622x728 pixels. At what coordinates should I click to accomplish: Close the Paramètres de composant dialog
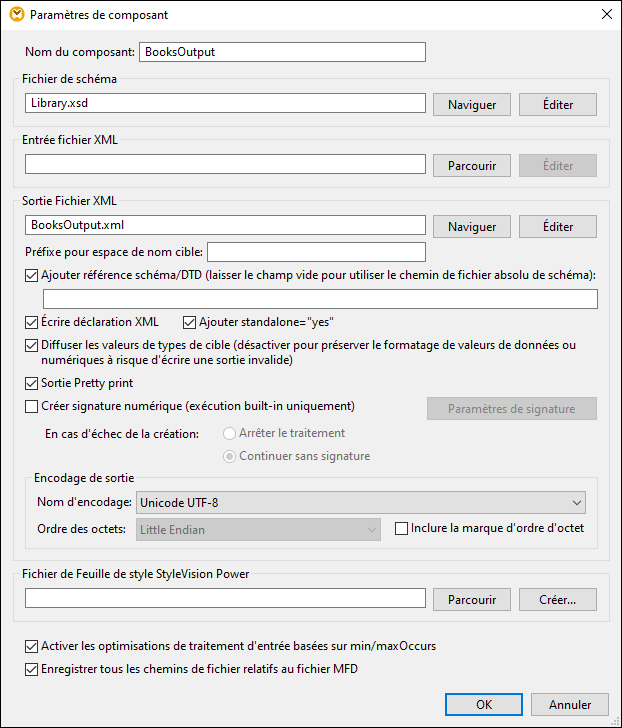click(605, 15)
